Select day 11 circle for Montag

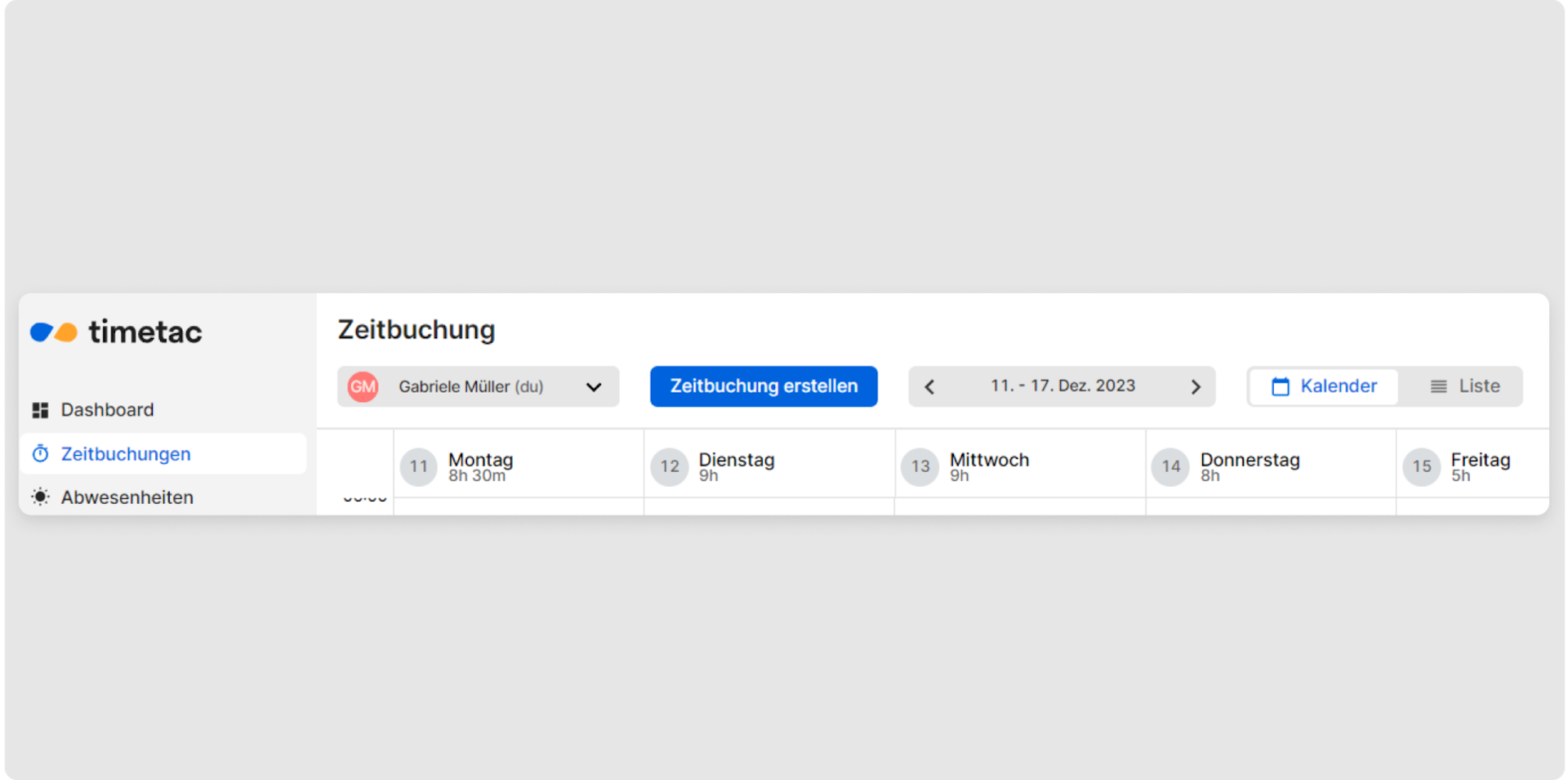[x=419, y=466]
